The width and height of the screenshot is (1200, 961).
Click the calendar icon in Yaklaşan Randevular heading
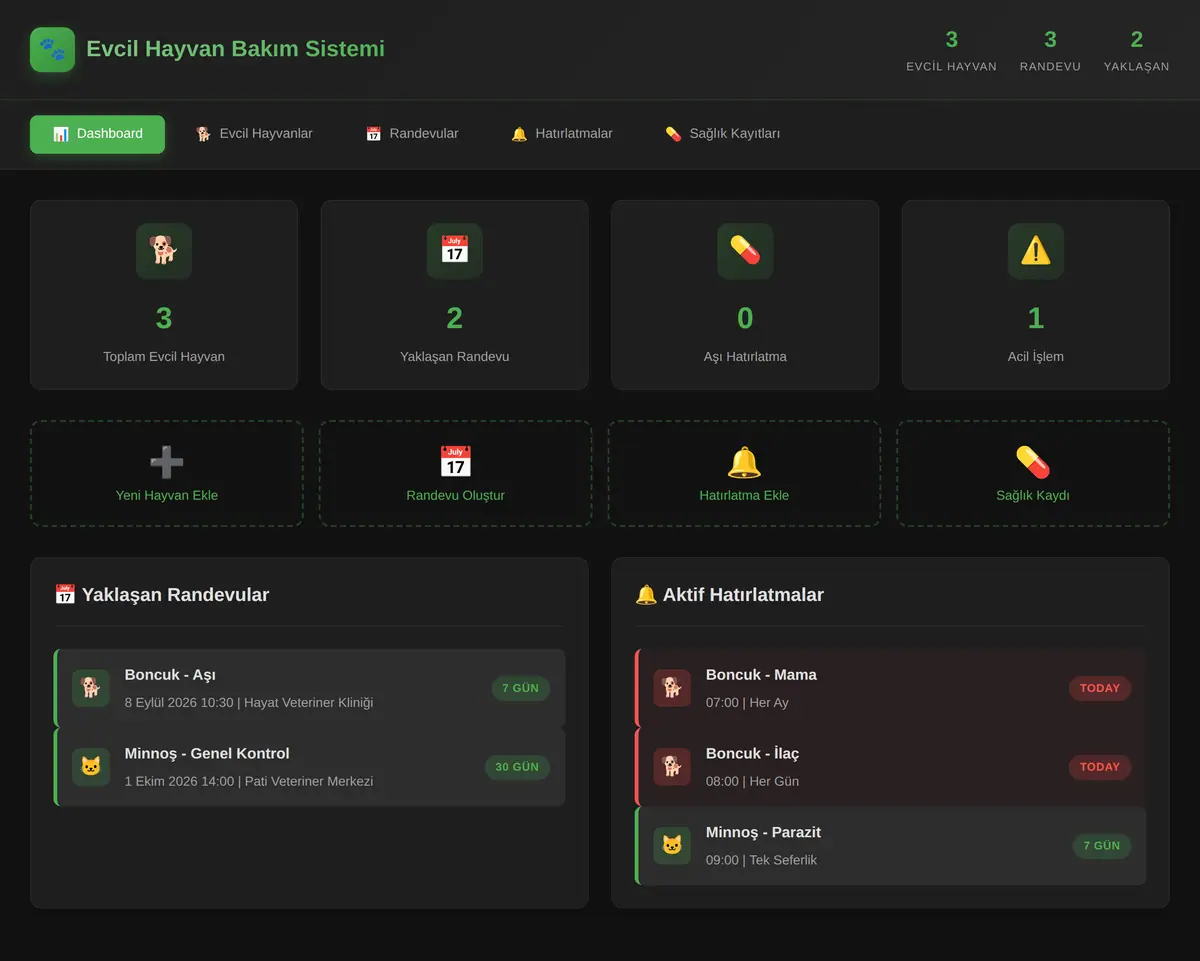[x=65, y=595]
